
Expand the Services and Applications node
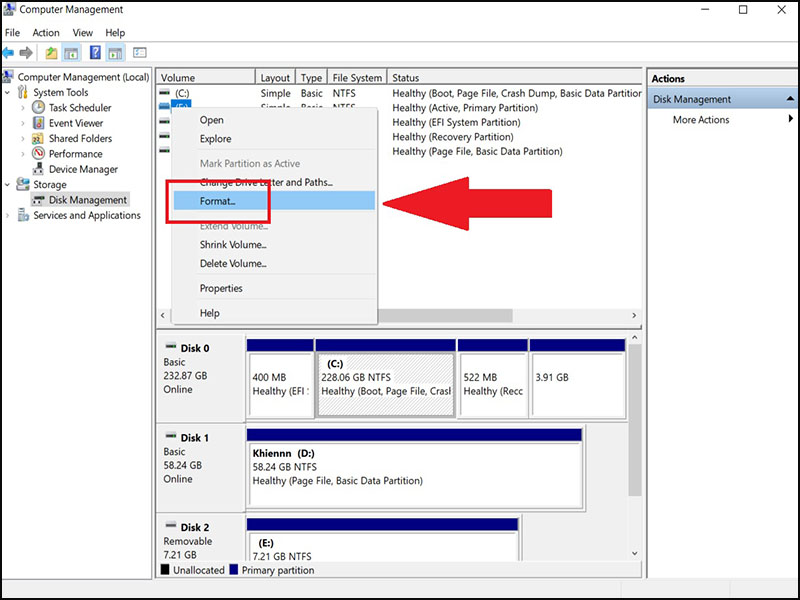(9, 216)
